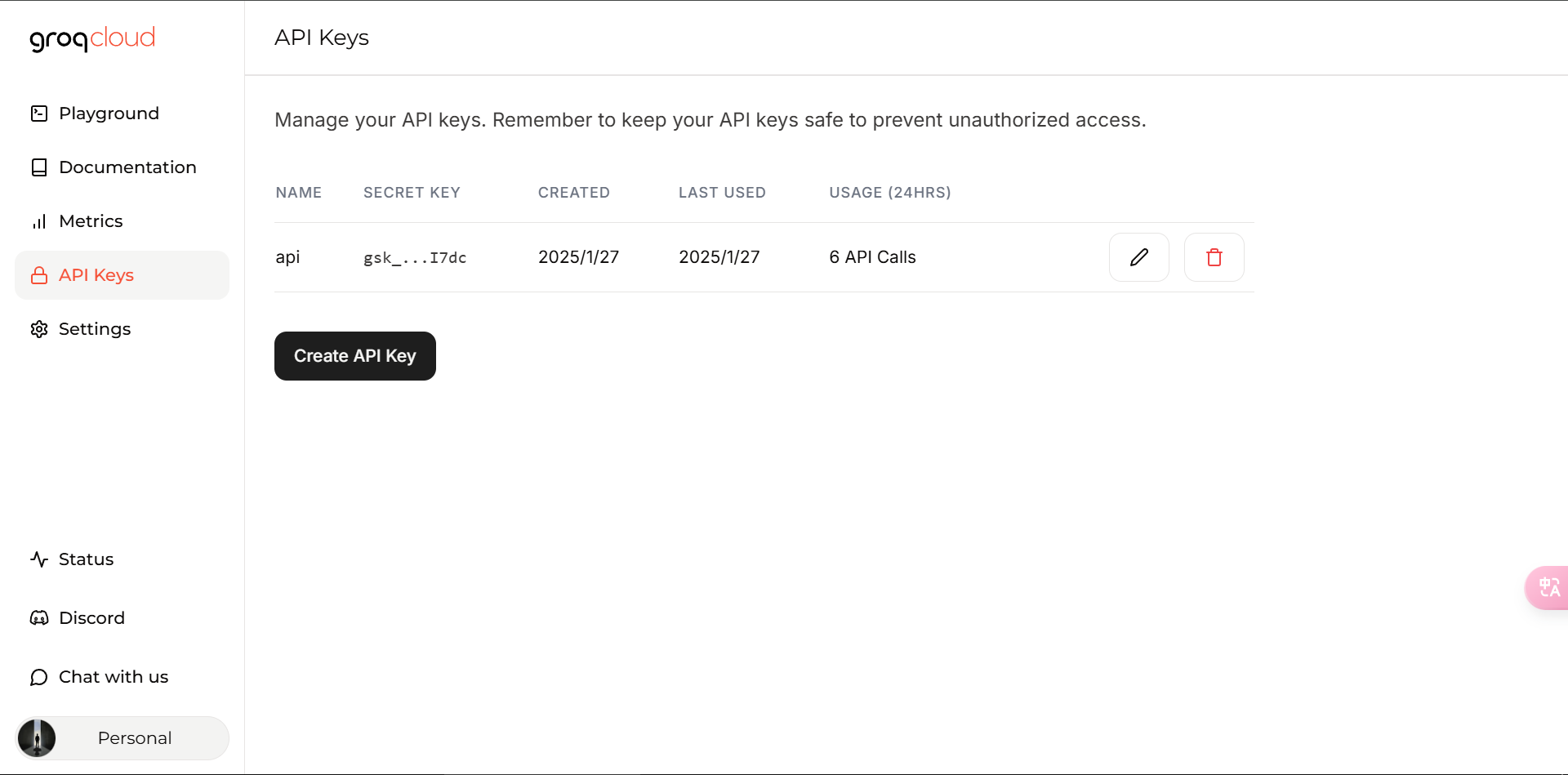Click the Metrics bar chart icon

[x=39, y=221]
